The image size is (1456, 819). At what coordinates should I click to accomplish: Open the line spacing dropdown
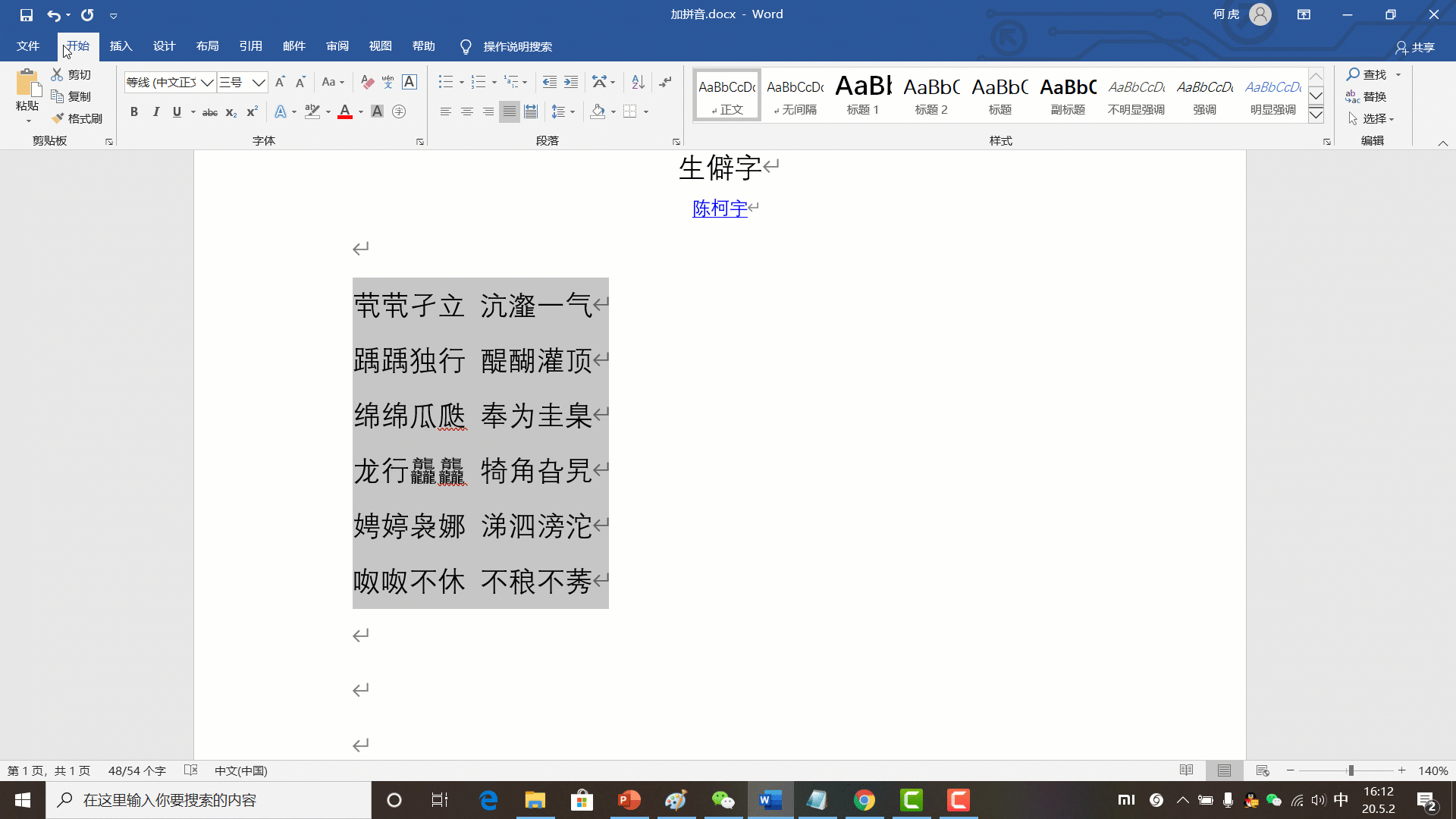coord(563,112)
